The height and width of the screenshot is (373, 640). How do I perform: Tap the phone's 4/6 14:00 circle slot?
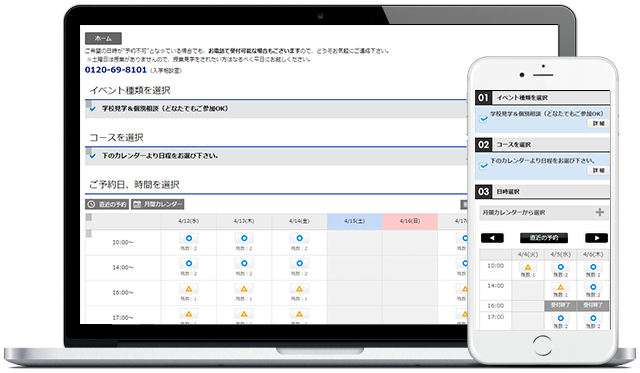click(593, 287)
